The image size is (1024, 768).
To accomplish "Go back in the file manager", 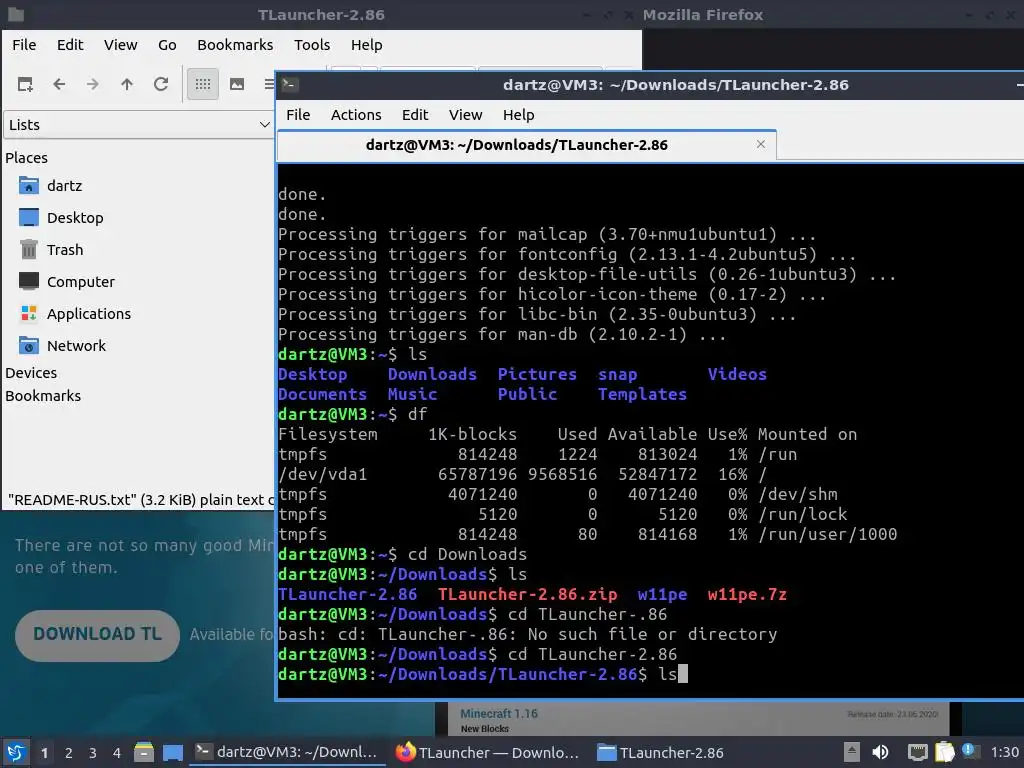I will pyautogui.click(x=59, y=84).
